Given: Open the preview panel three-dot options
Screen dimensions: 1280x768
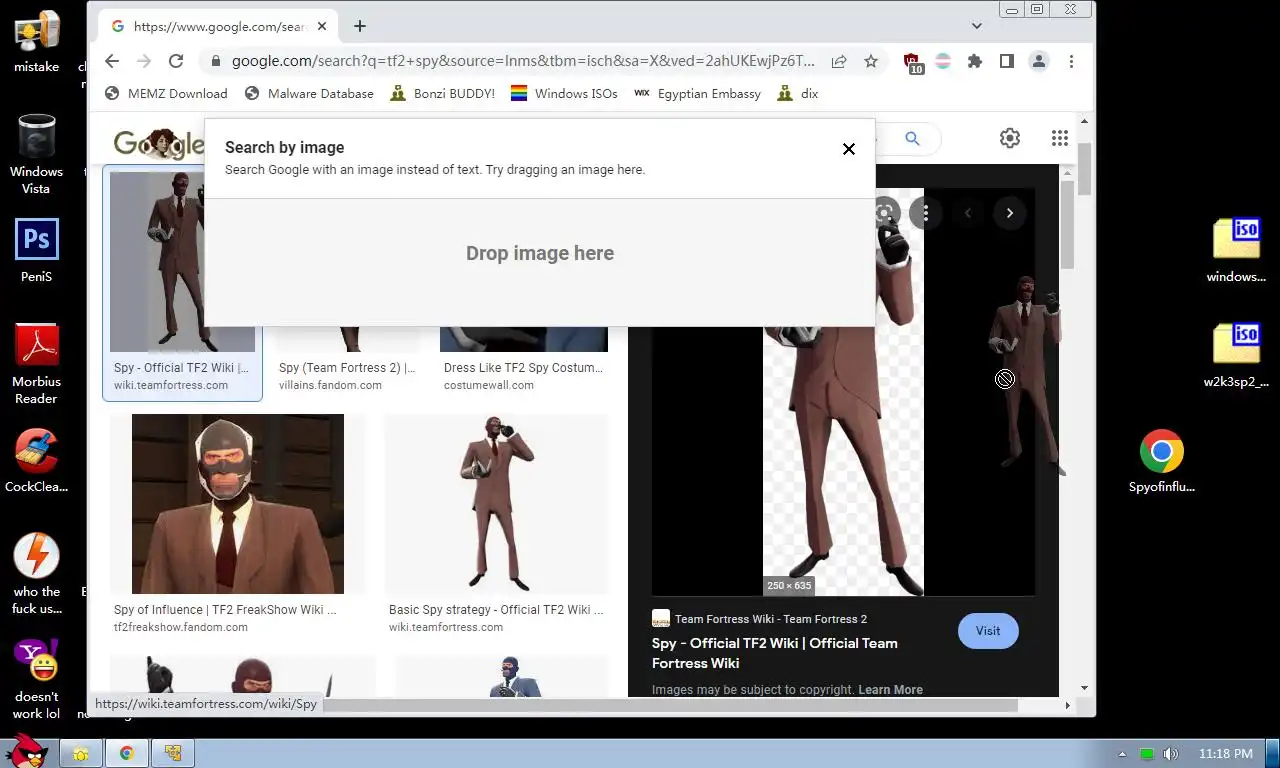Looking at the screenshot, I should (x=926, y=213).
